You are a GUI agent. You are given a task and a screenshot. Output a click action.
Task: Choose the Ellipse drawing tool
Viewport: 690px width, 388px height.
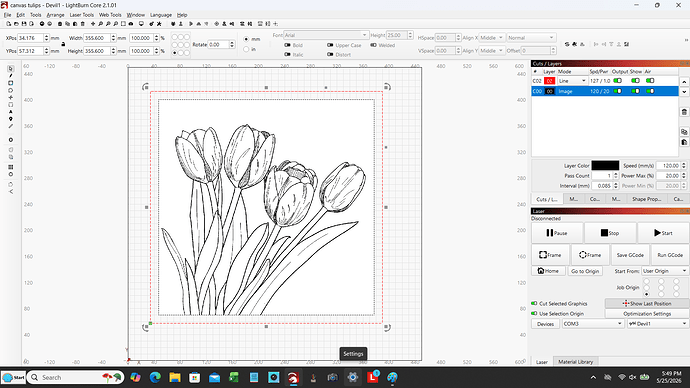(11, 90)
